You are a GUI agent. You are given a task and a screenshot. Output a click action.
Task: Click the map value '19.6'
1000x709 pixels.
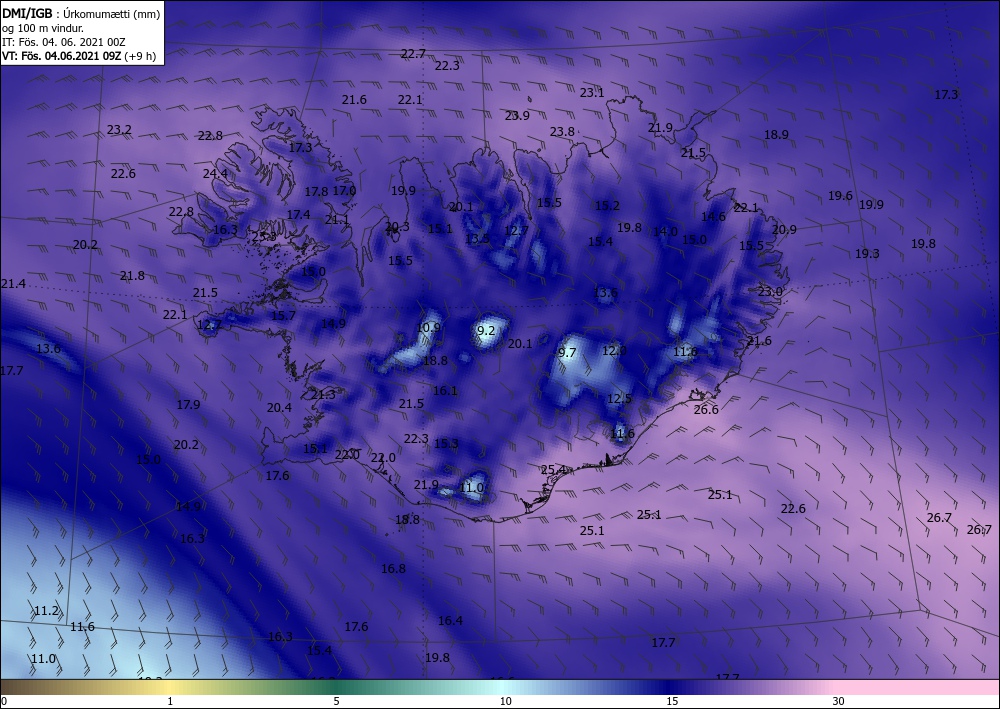tap(840, 196)
